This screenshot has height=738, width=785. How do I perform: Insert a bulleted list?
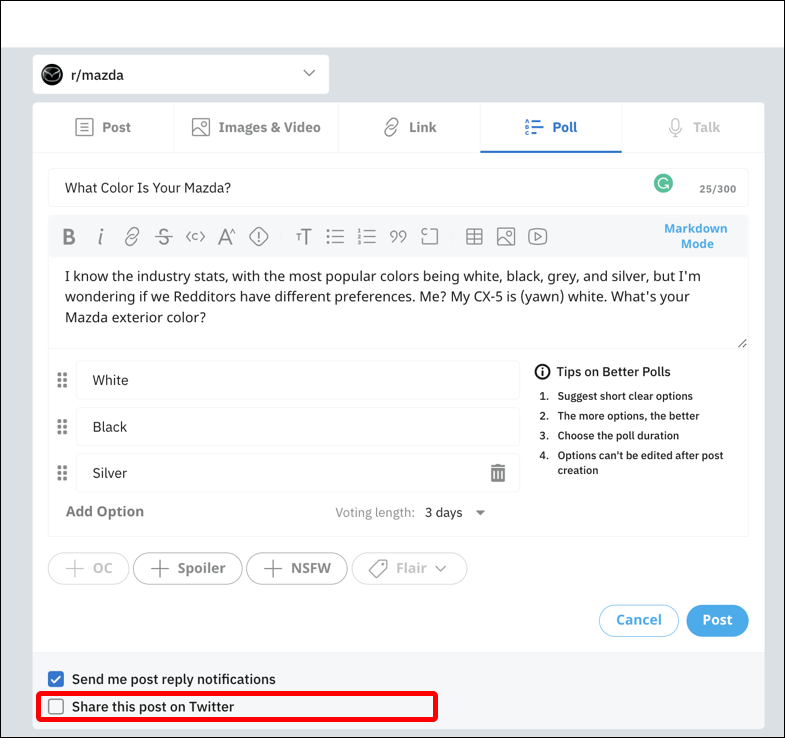(x=335, y=236)
